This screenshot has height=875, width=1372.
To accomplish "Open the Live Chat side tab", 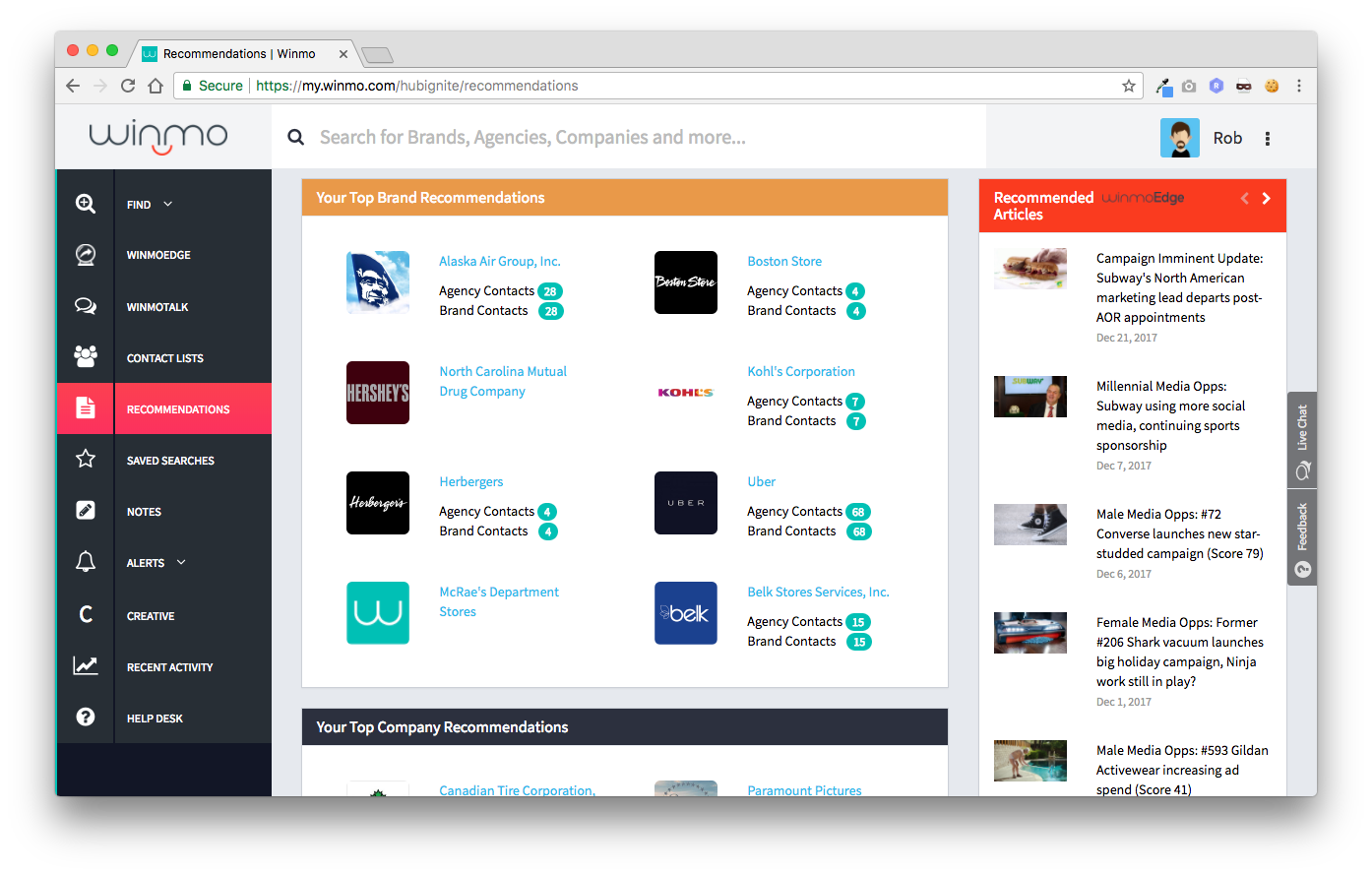I will click(x=1302, y=441).
